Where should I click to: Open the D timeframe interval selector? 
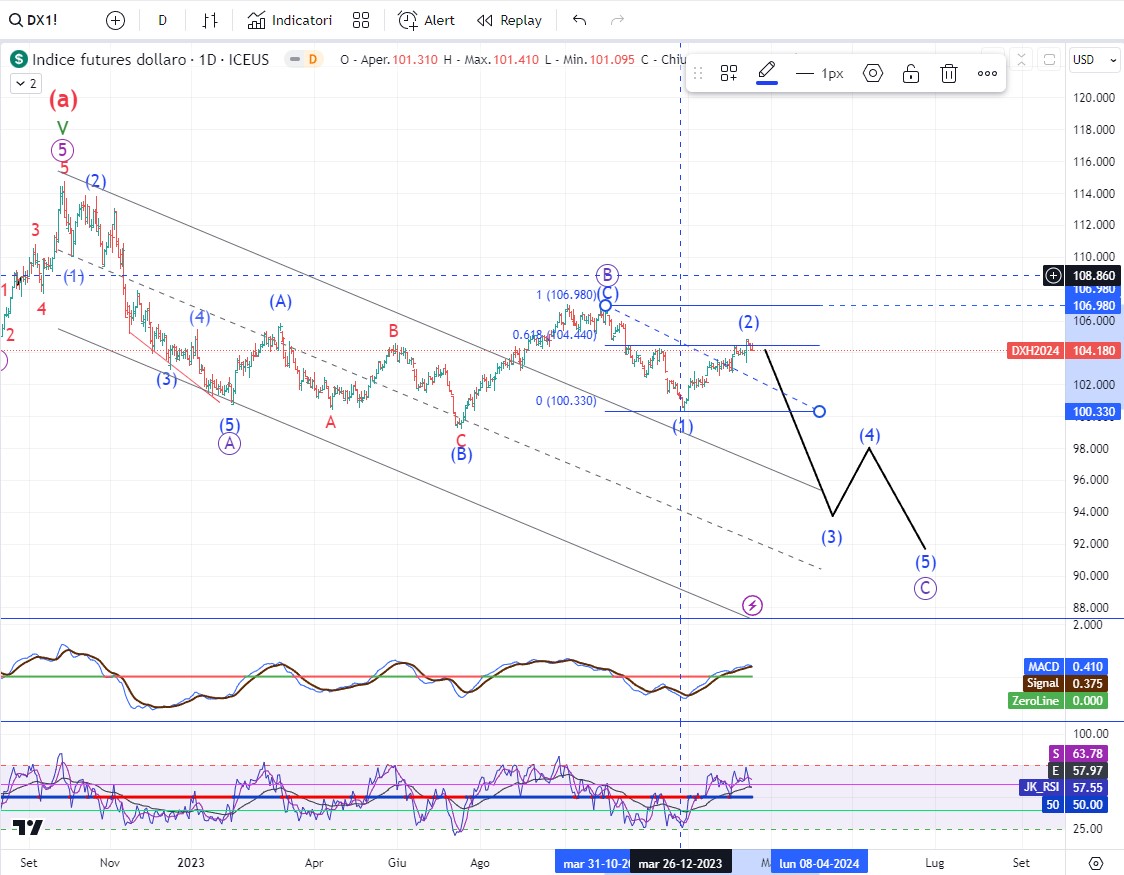162,20
